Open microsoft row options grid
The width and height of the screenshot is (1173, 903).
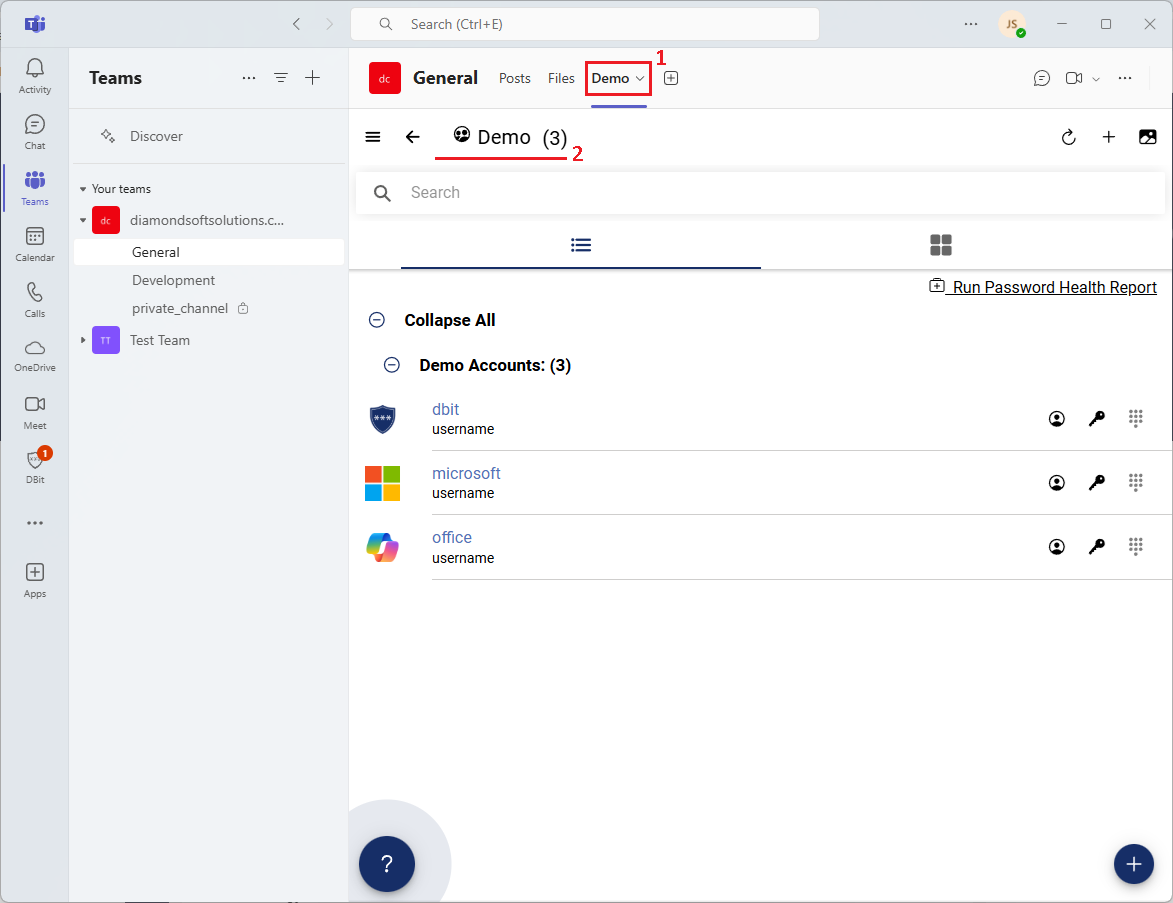click(x=1136, y=483)
